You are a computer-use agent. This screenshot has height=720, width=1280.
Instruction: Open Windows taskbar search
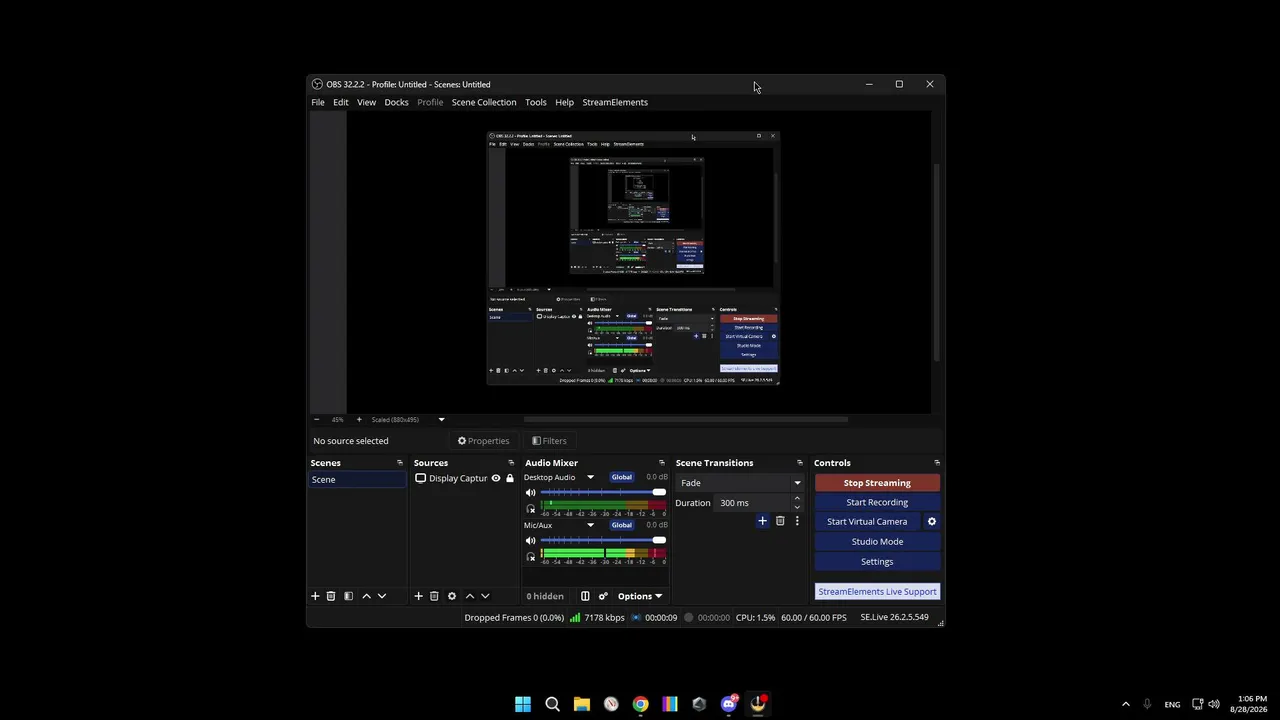click(x=552, y=704)
